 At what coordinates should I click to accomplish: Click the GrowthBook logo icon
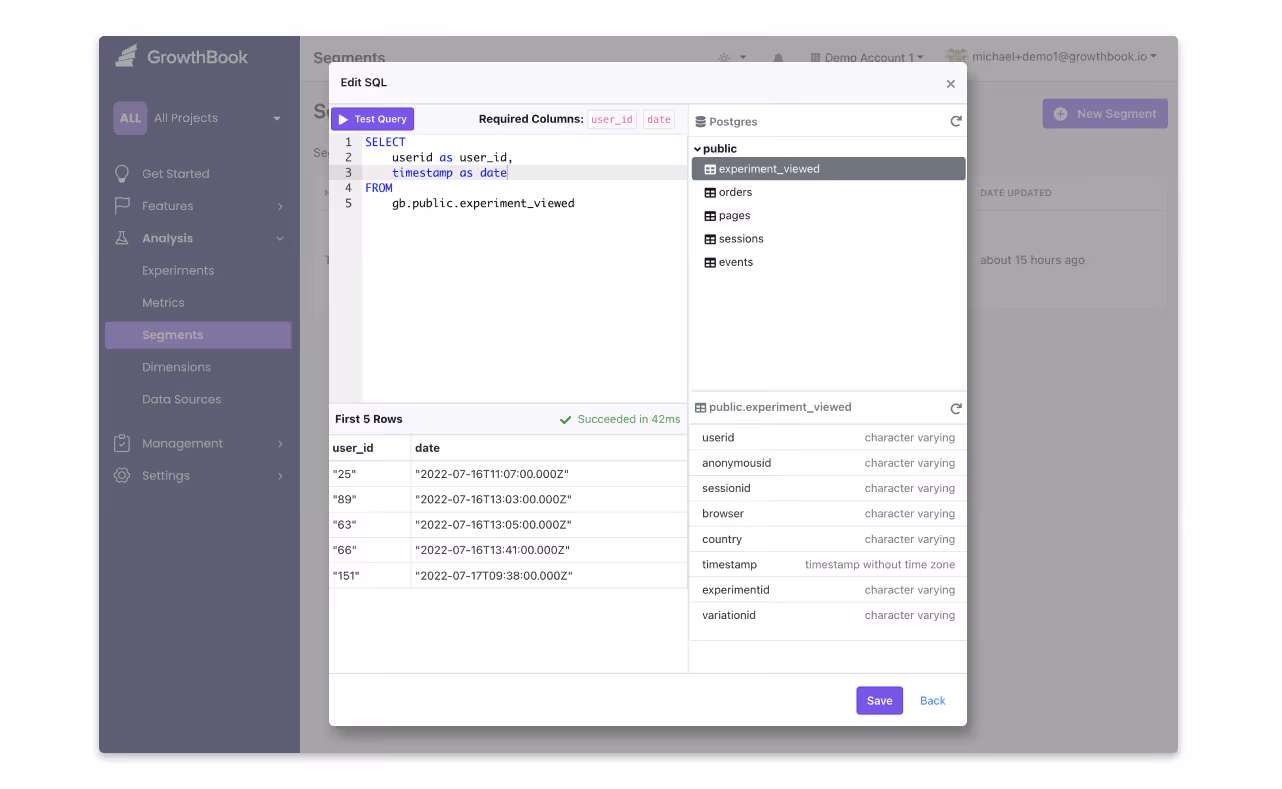pos(125,56)
